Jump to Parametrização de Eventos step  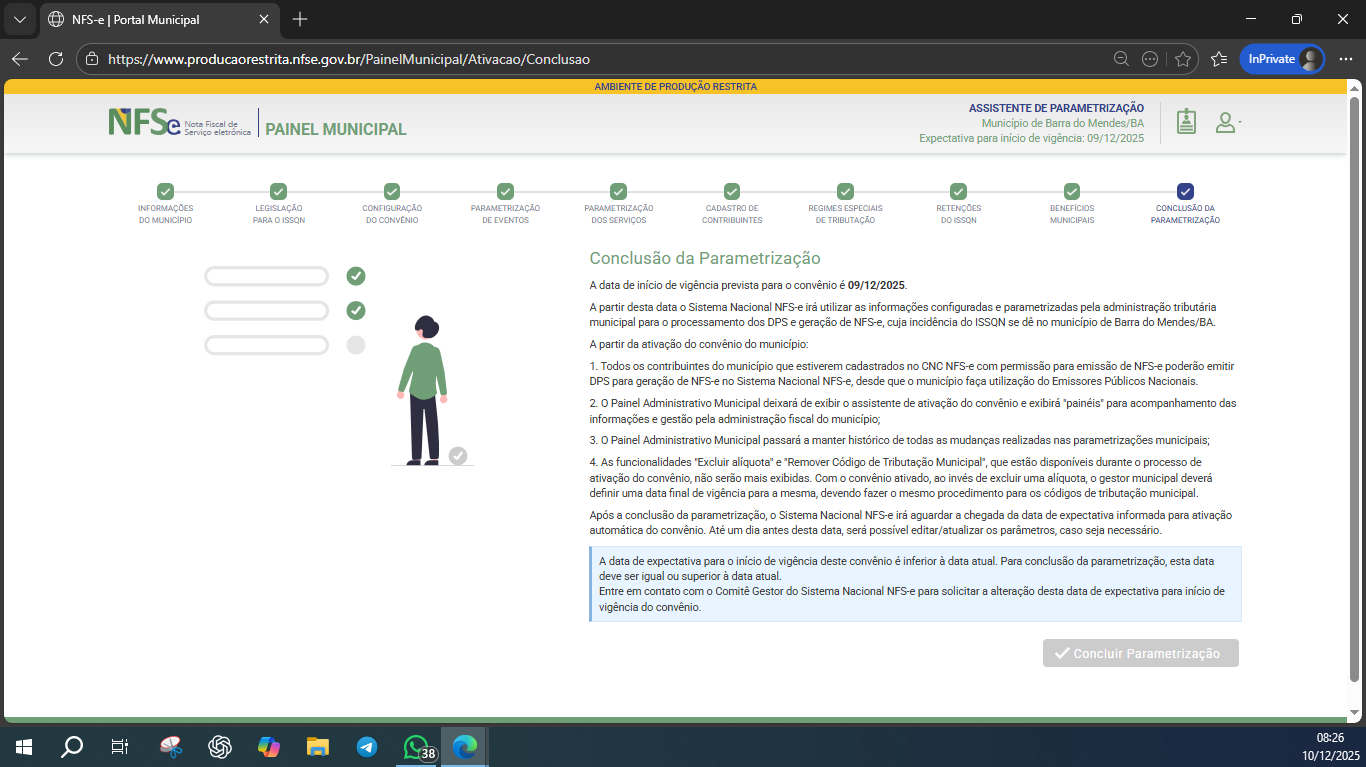(x=505, y=191)
